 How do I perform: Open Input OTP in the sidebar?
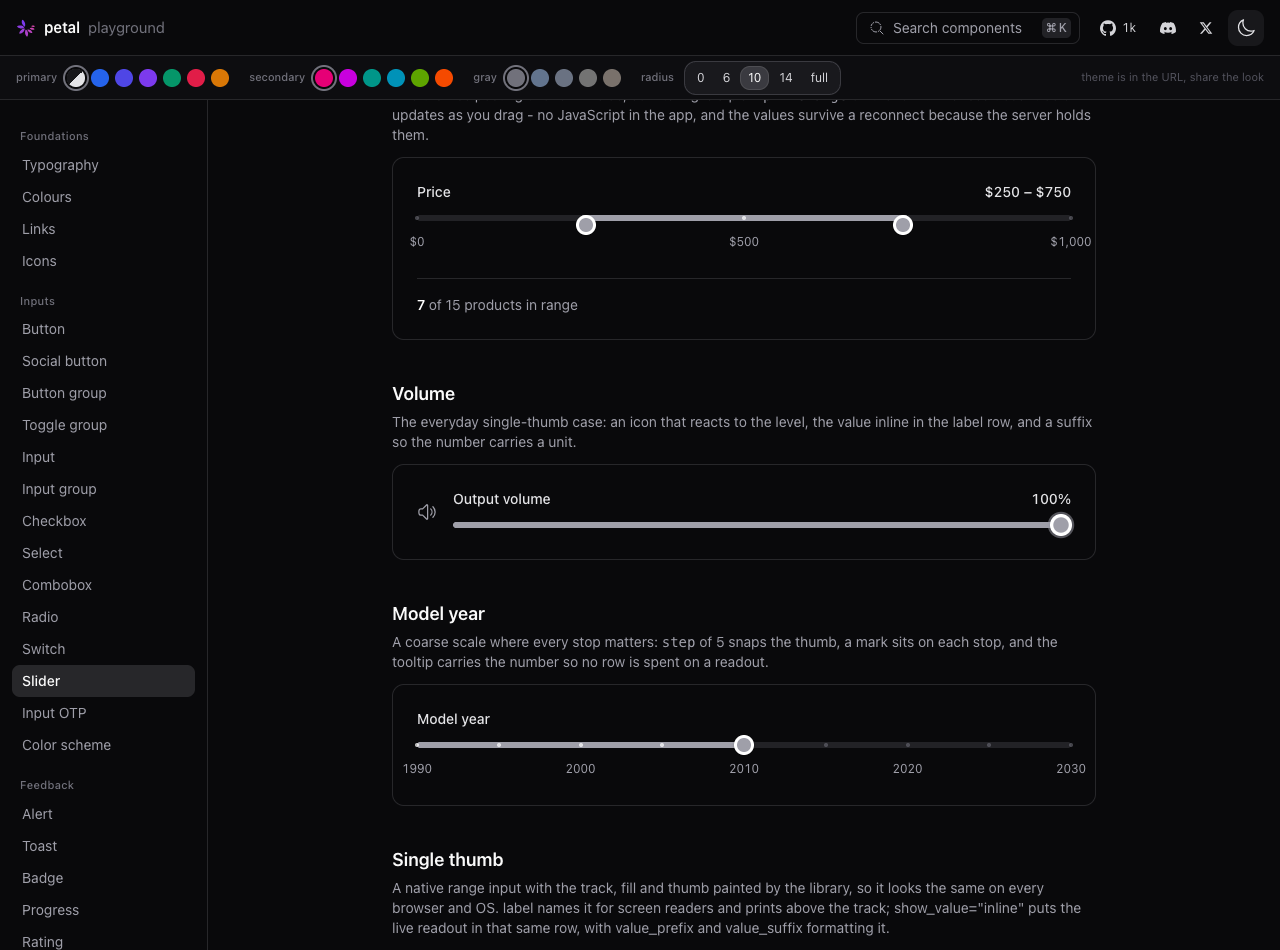[x=103, y=713]
